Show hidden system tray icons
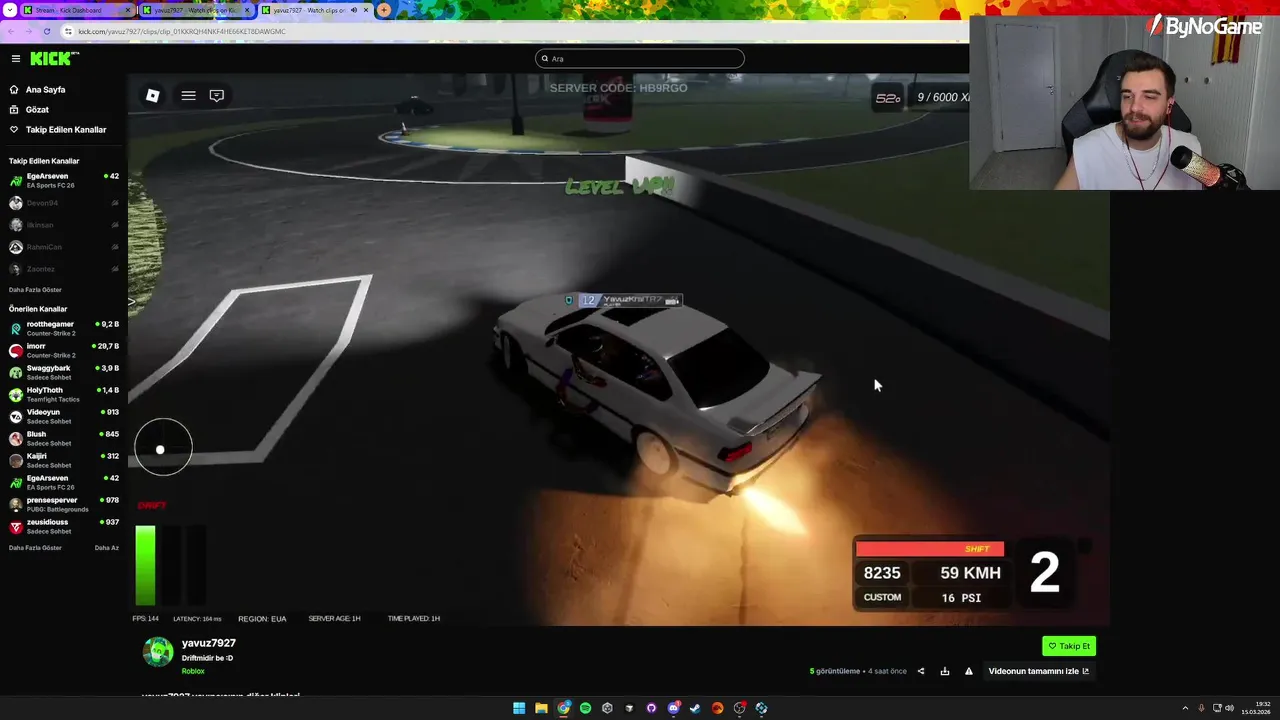The image size is (1280, 720). (x=1185, y=708)
